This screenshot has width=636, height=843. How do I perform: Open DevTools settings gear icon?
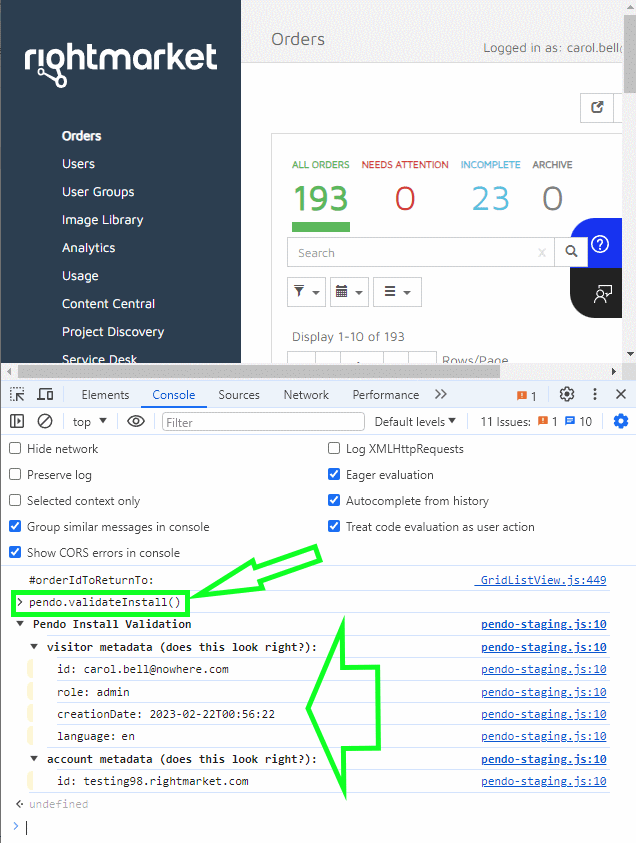point(567,395)
